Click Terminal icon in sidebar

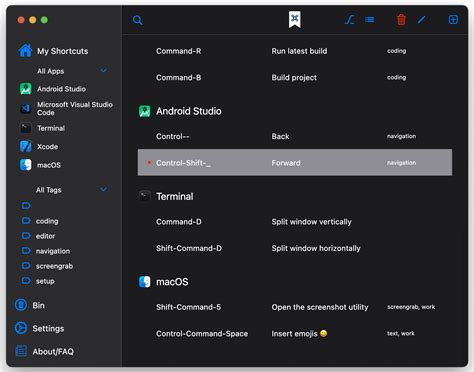(26, 128)
